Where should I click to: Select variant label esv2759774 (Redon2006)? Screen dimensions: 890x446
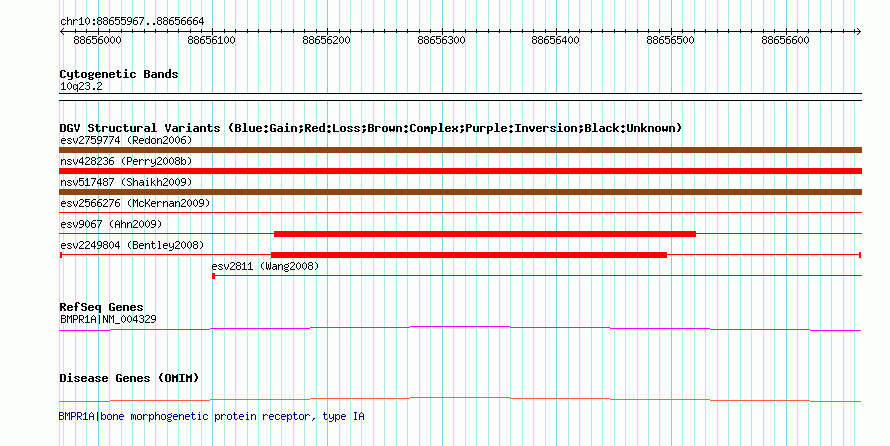coord(126,140)
